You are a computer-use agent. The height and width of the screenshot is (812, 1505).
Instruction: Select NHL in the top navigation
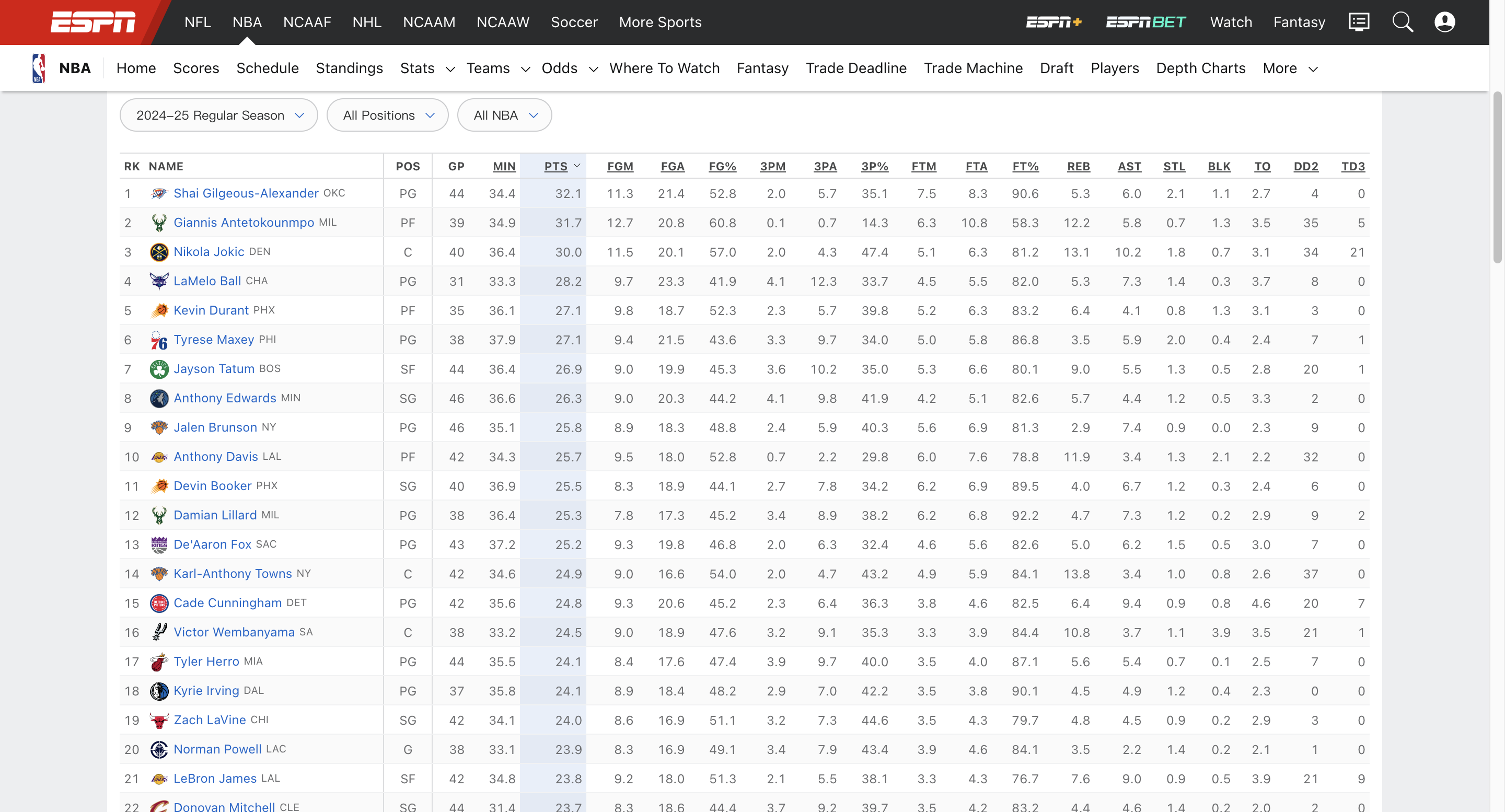click(367, 22)
